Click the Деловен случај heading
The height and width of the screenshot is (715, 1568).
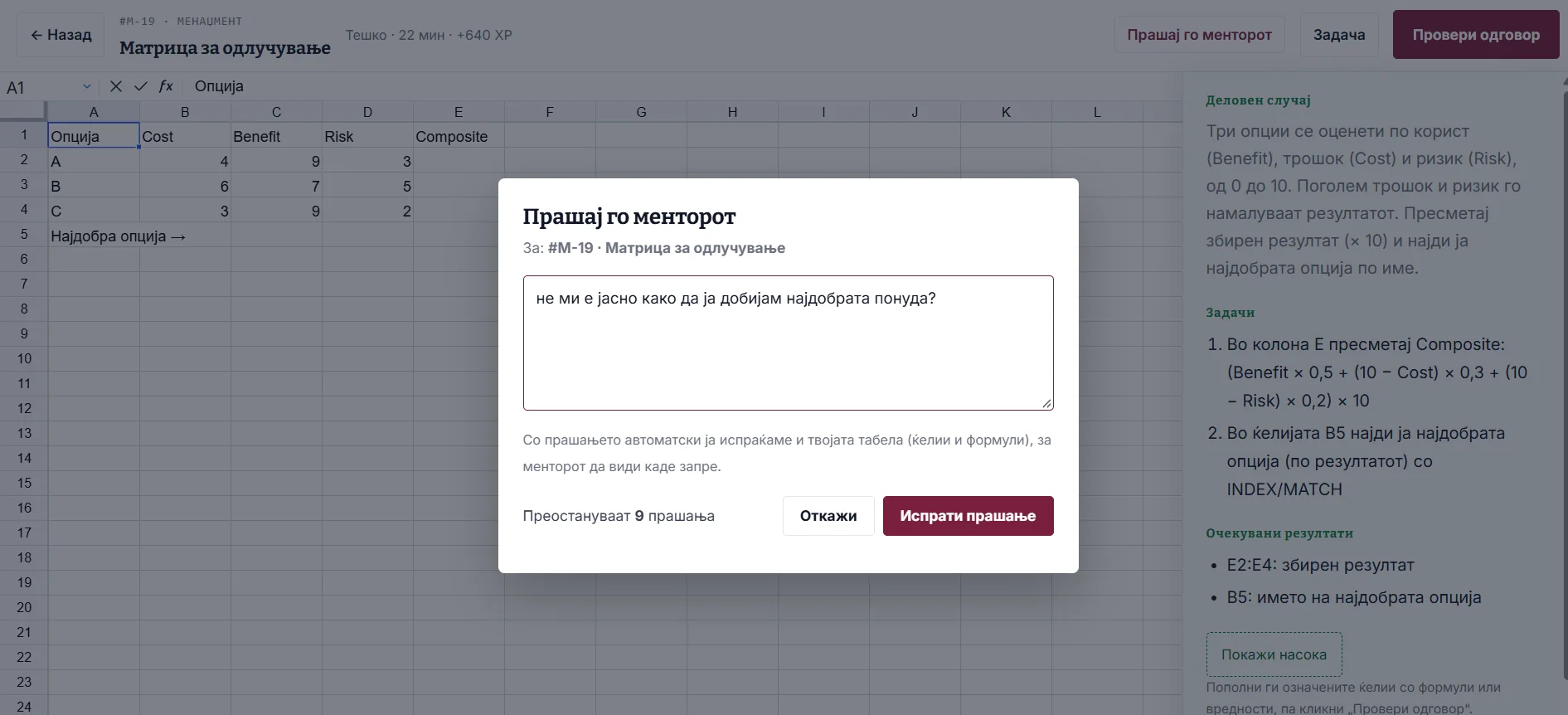(x=1258, y=100)
